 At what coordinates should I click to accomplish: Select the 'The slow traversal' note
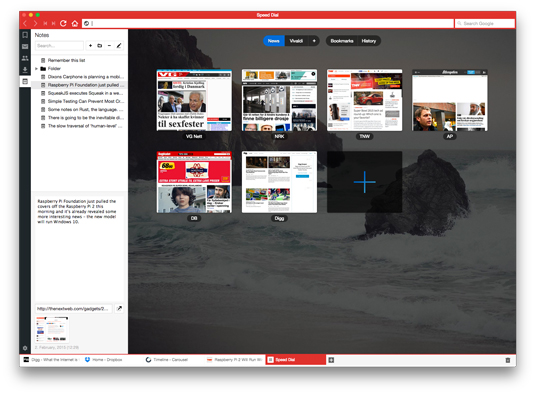(79, 126)
